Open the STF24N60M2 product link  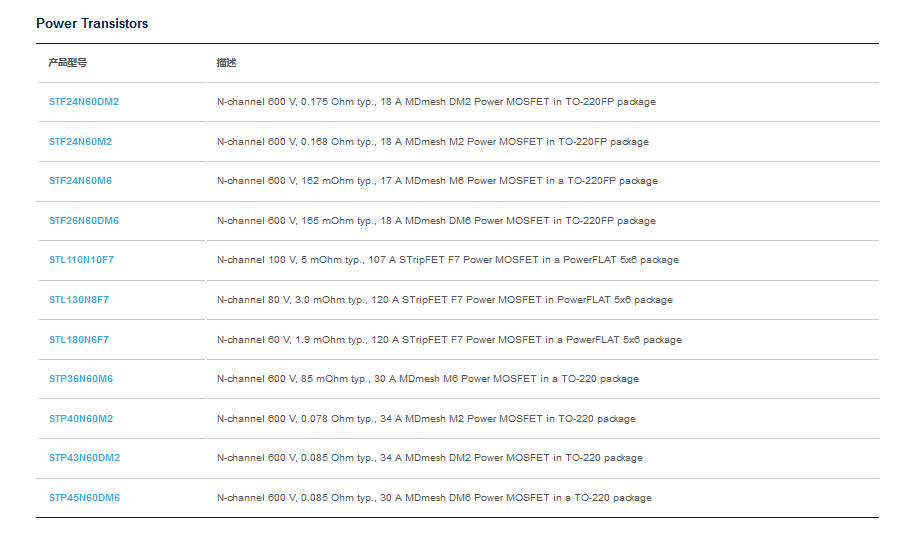80,142
